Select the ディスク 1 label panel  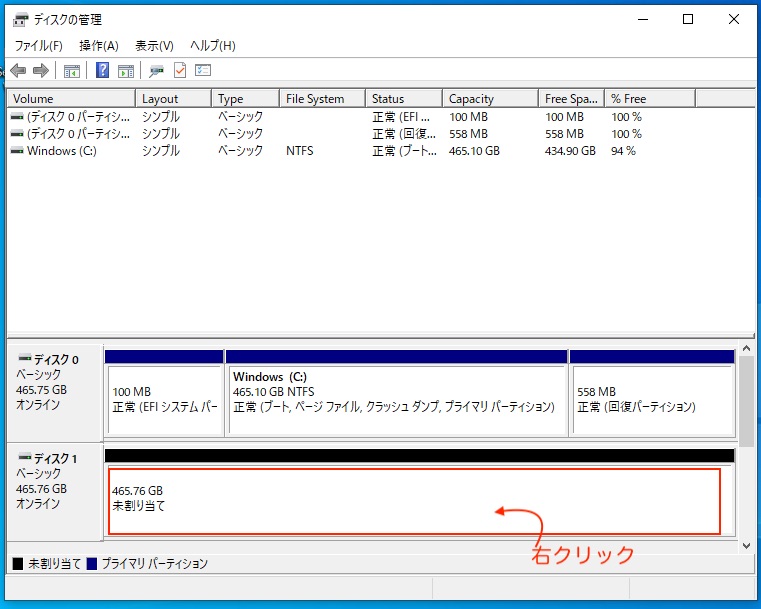tap(54, 491)
